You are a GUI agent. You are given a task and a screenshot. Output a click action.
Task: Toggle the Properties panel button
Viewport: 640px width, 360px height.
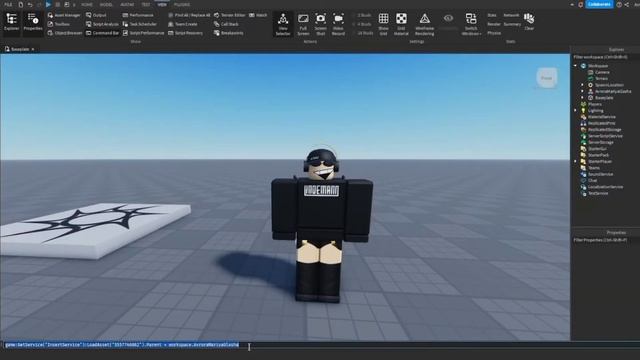point(33,22)
